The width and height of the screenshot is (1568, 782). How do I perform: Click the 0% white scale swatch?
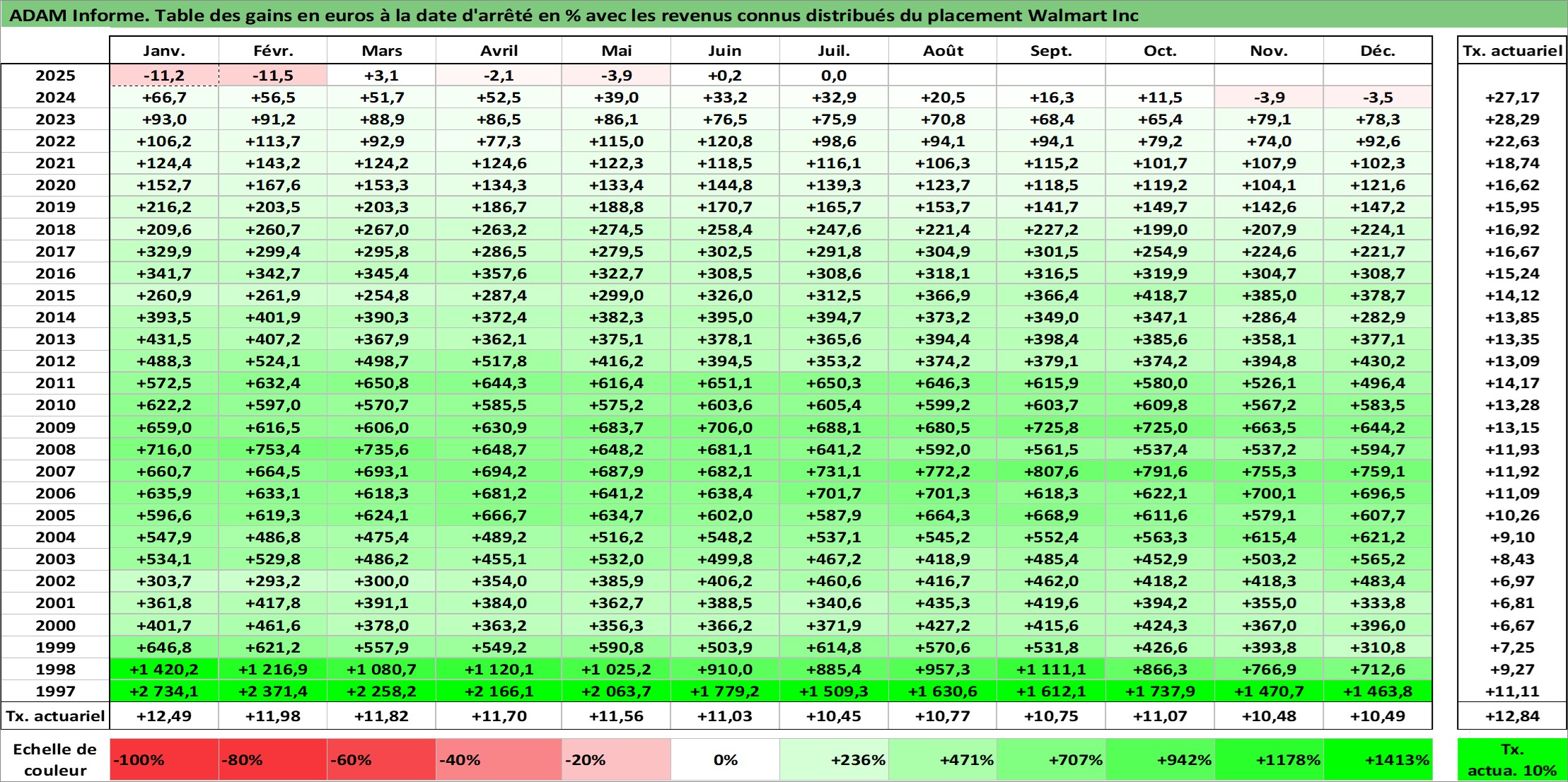click(725, 760)
